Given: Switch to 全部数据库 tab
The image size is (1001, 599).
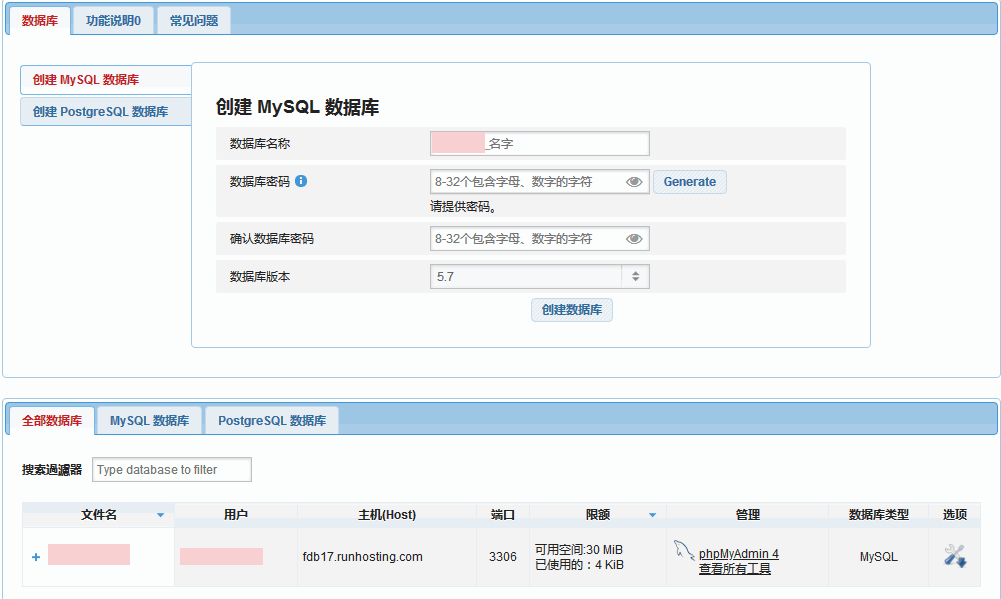Looking at the screenshot, I should click(52, 421).
